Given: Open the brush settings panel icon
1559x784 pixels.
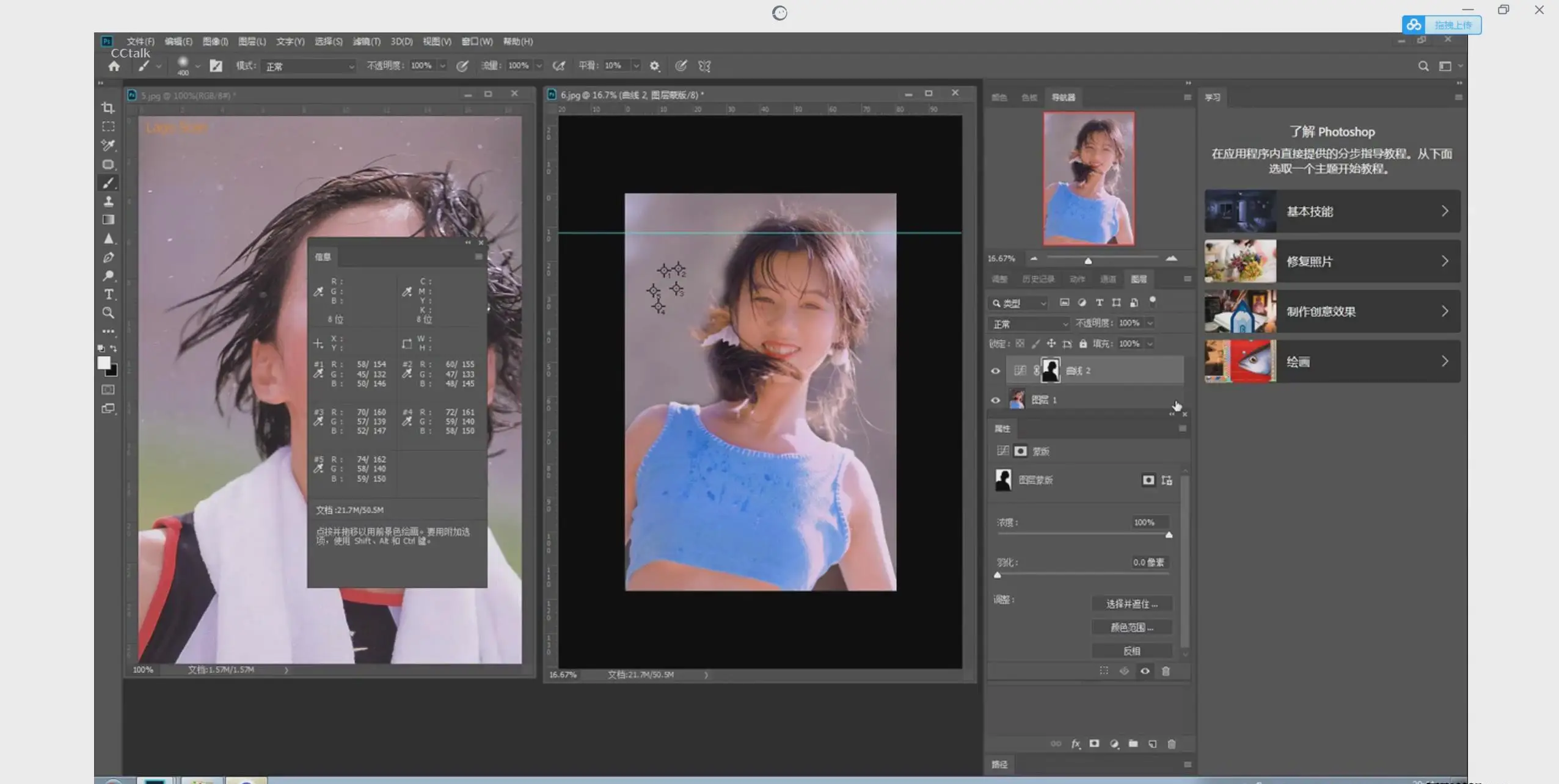Looking at the screenshot, I should [x=216, y=66].
